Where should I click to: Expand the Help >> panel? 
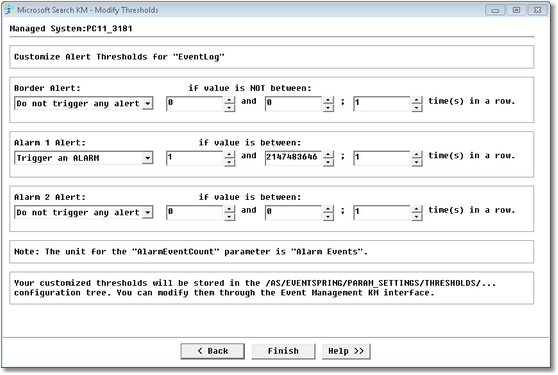[346, 351]
